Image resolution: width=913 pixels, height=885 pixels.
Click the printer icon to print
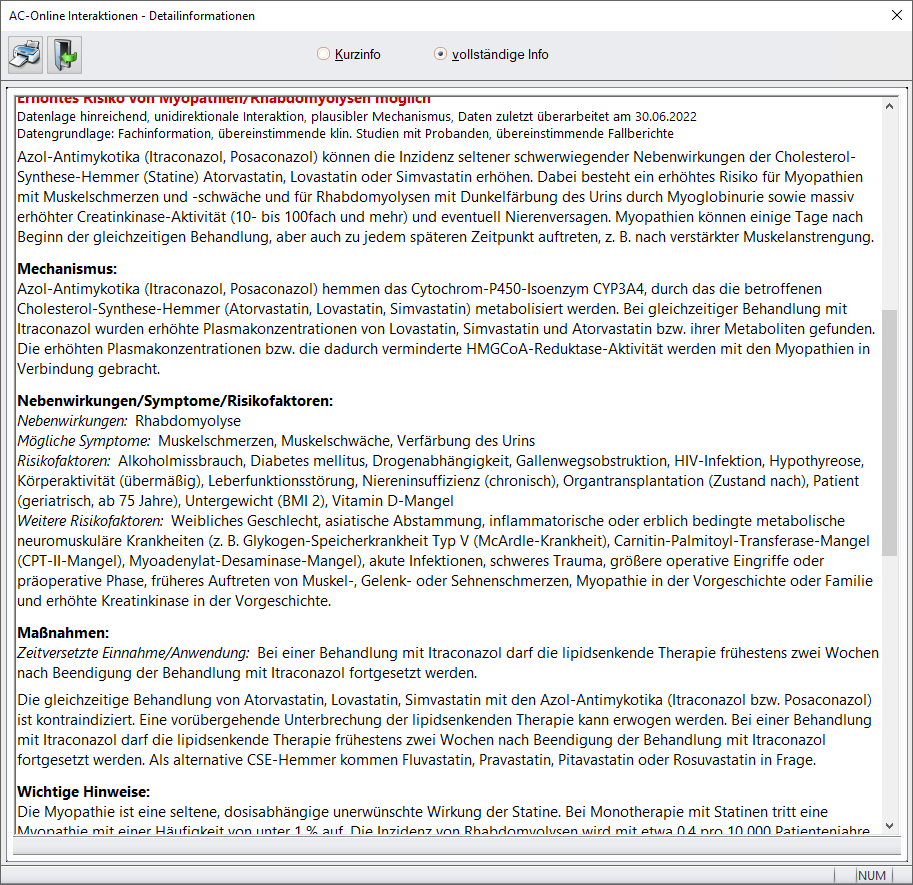[26, 53]
